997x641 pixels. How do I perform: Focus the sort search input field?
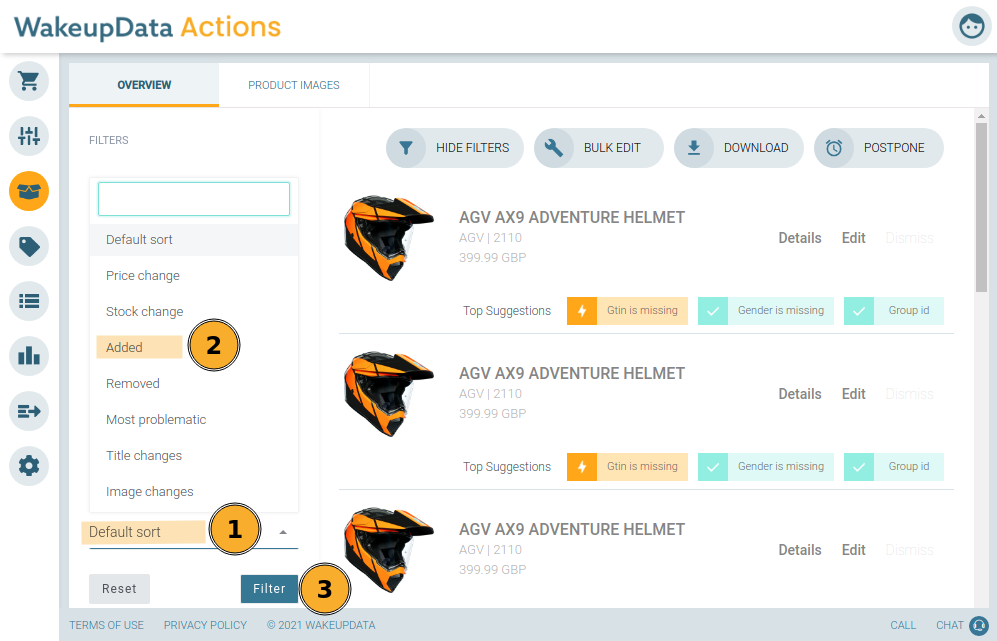[x=194, y=199]
